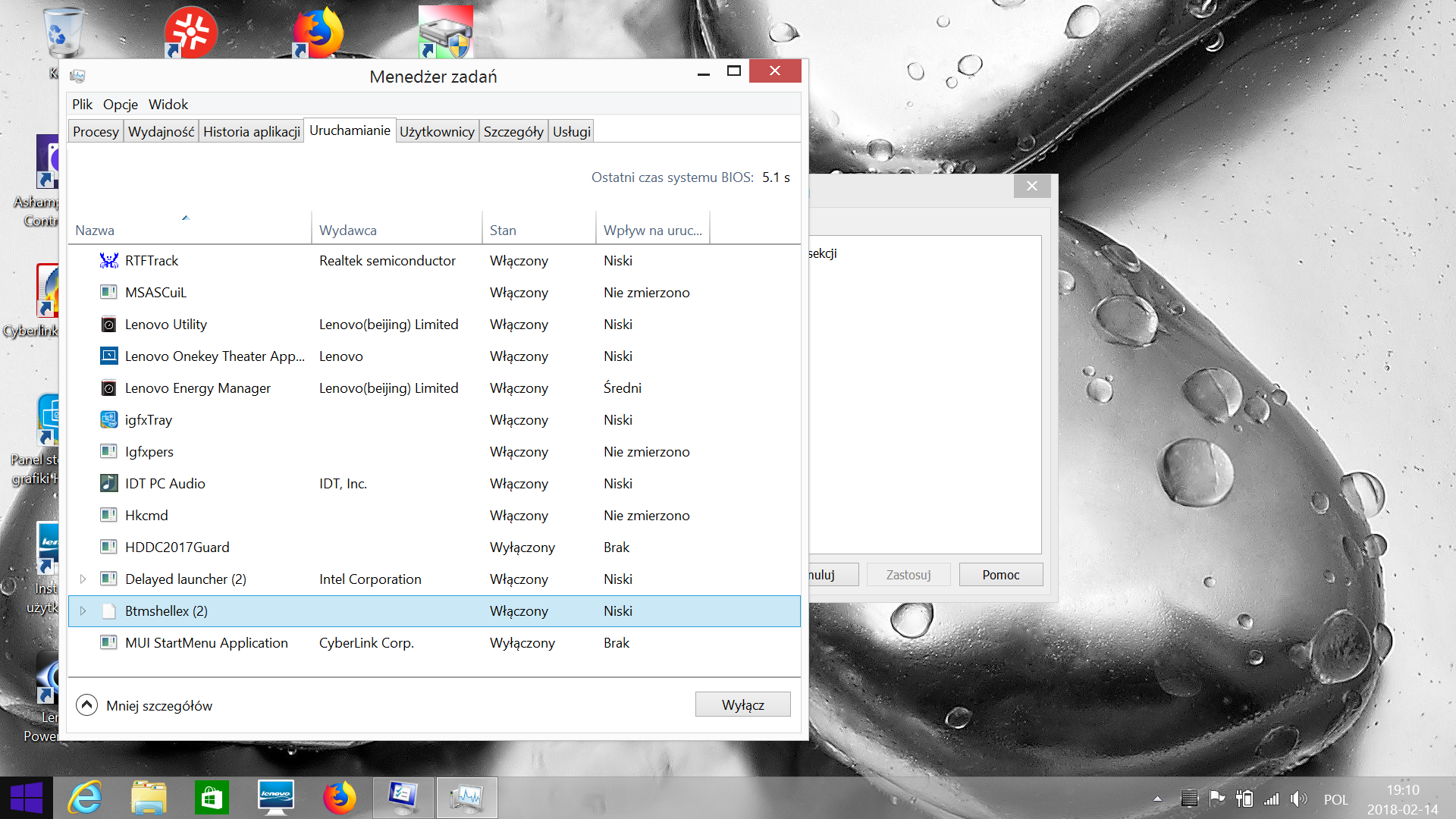Click the RTFTrack startup entry icon

tap(109, 260)
